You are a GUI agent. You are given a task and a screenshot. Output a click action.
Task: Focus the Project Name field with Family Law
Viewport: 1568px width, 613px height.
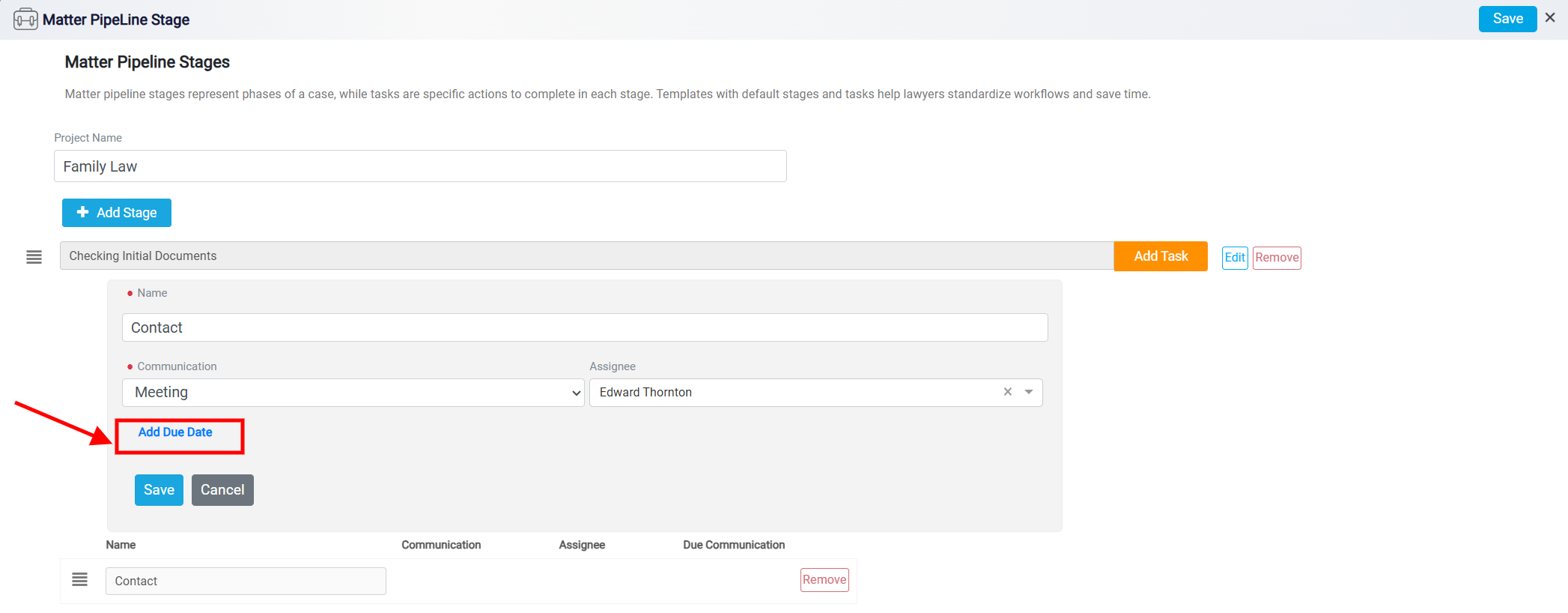coord(420,166)
